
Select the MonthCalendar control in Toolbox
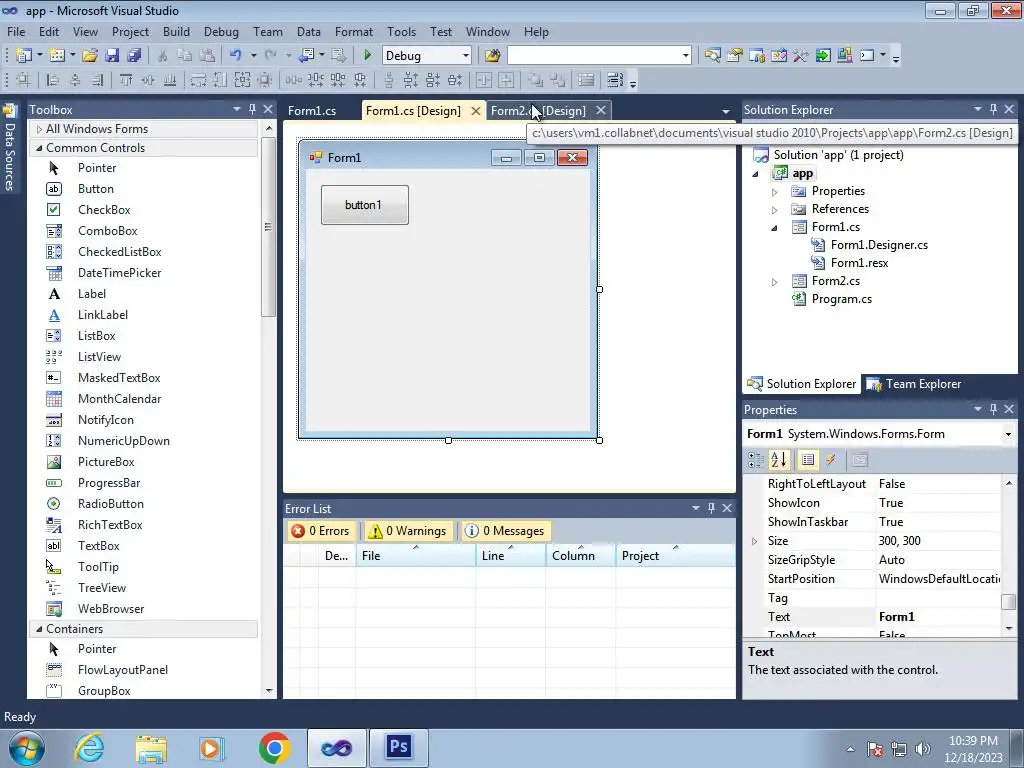click(119, 399)
